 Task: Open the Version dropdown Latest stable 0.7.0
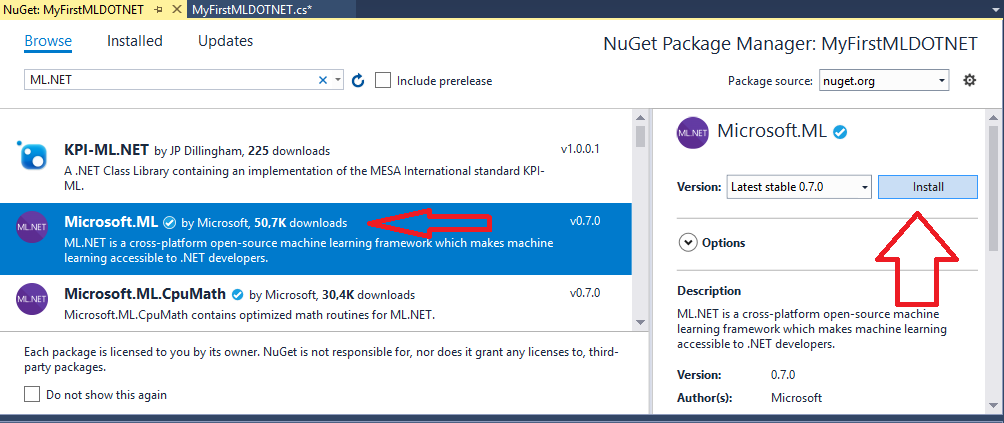(x=800, y=187)
